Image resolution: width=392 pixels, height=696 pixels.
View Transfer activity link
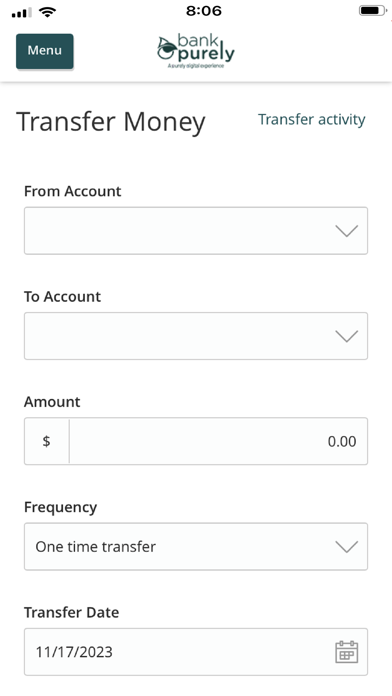tap(312, 119)
